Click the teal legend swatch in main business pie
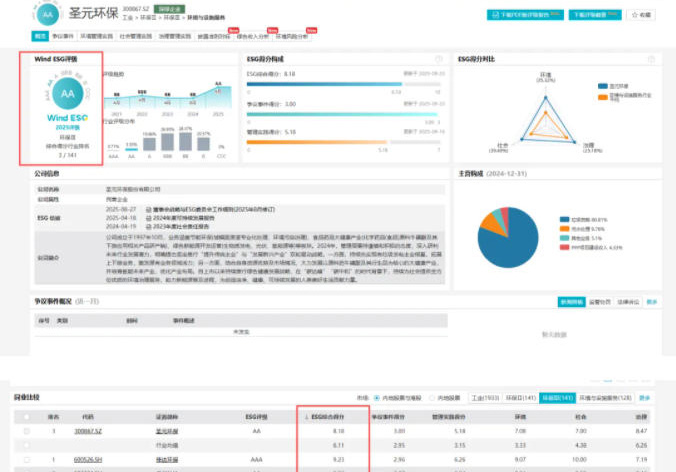 pyautogui.click(x=564, y=238)
